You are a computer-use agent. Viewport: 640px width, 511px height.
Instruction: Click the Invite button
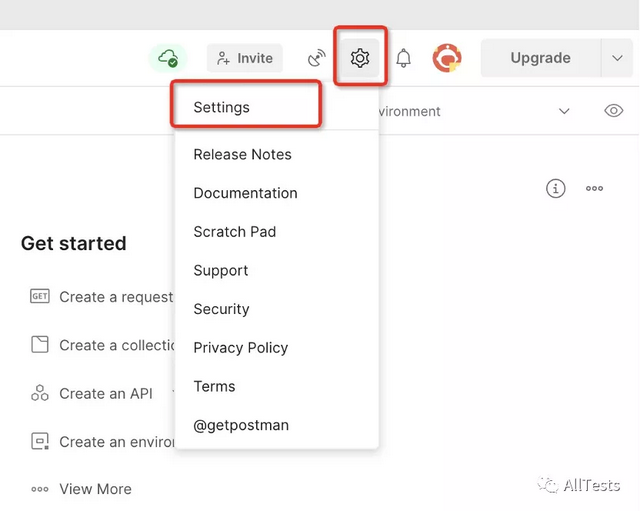pyautogui.click(x=244, y=58)
